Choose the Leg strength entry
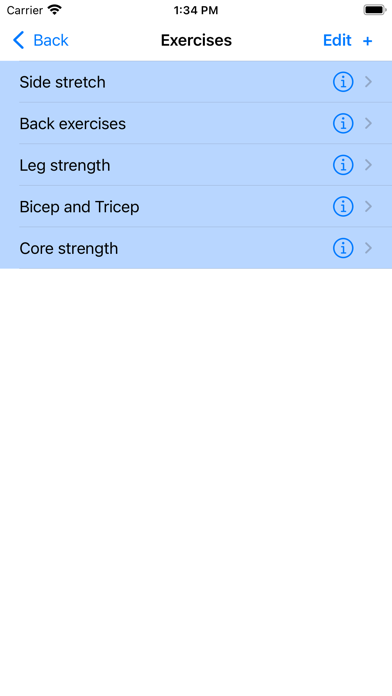 point(196,165)
